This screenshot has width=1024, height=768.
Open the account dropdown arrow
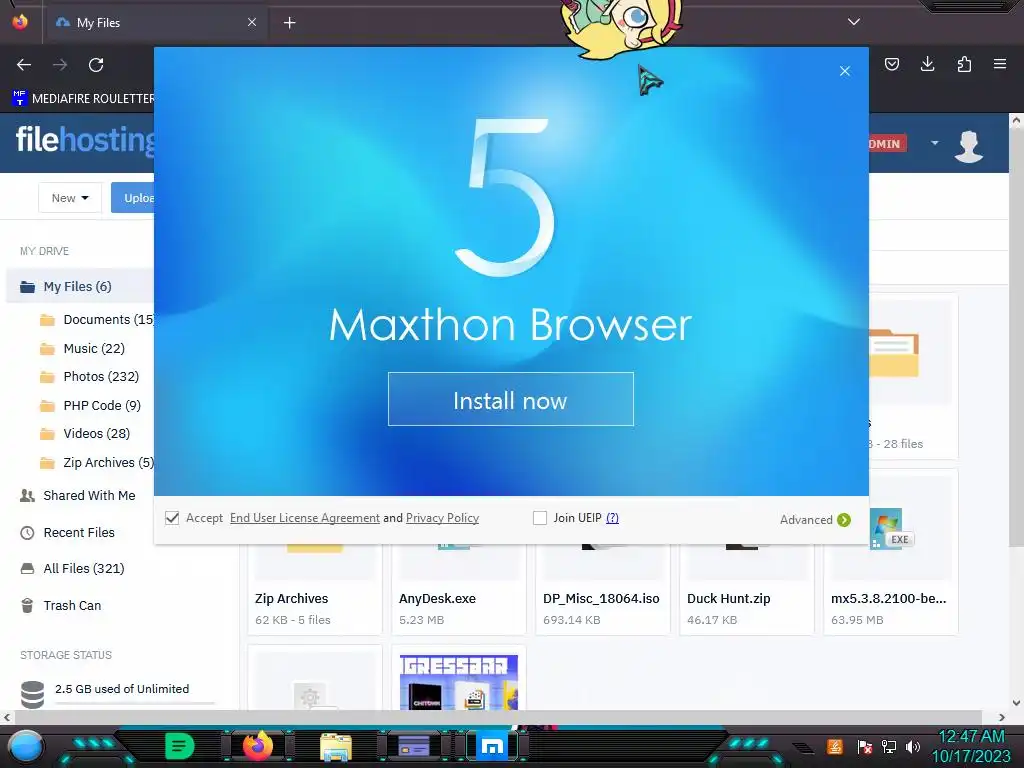tap(935, 143)
